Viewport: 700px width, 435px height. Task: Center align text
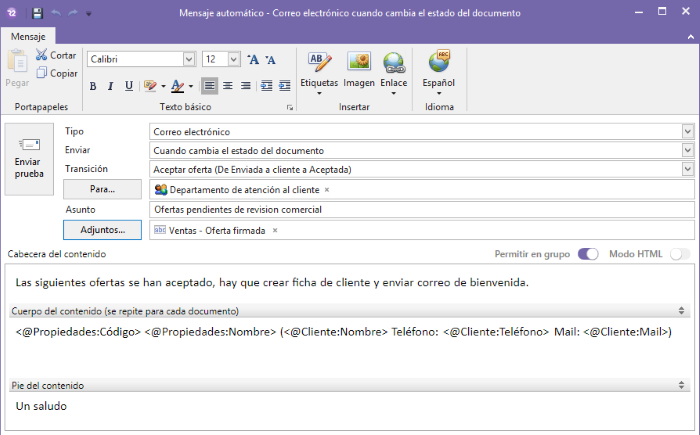pos(228,86)
